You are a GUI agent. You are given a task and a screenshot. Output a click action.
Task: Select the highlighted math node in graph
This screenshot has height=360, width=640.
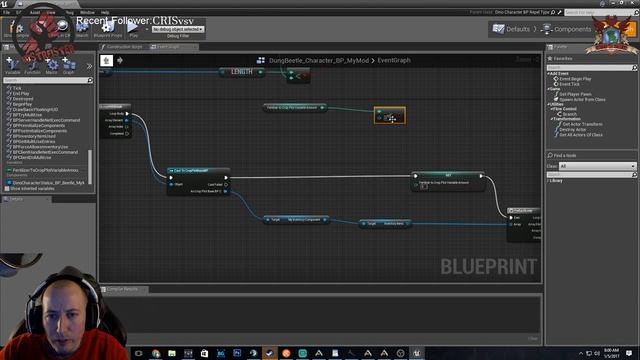(x=390, y=115)
